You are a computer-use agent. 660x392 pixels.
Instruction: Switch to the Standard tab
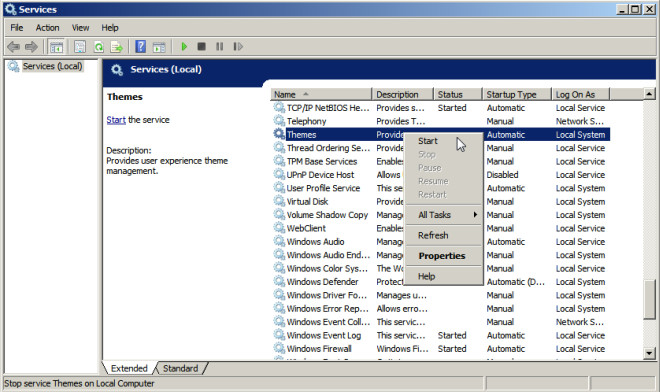click(180, 368)
